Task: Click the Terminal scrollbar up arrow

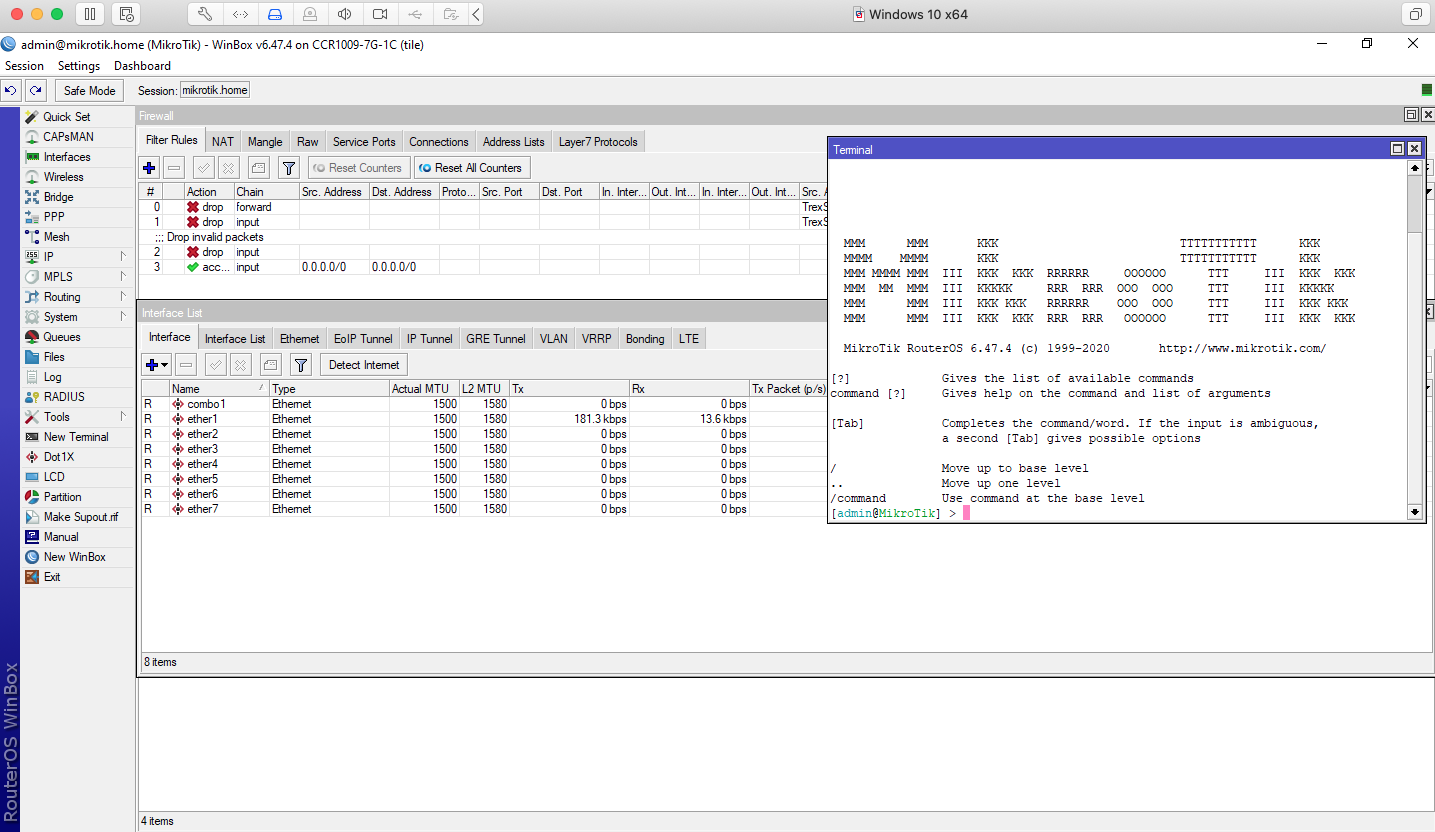Action: click(1415, 168)
